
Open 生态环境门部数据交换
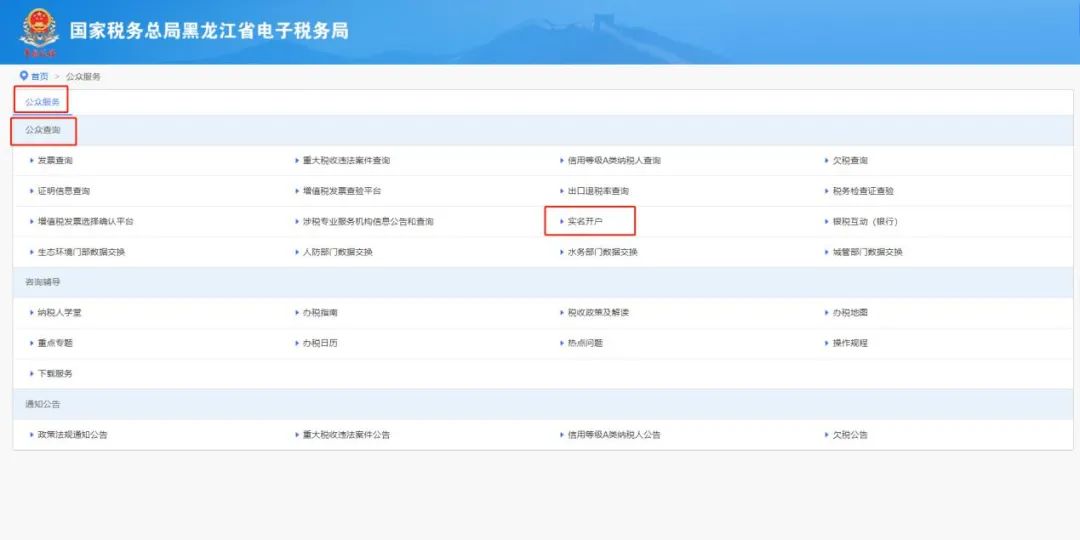pos(81,252)
